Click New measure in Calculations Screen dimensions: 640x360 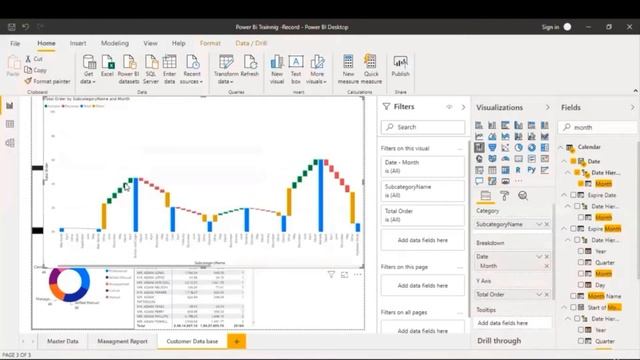point(348,69)
